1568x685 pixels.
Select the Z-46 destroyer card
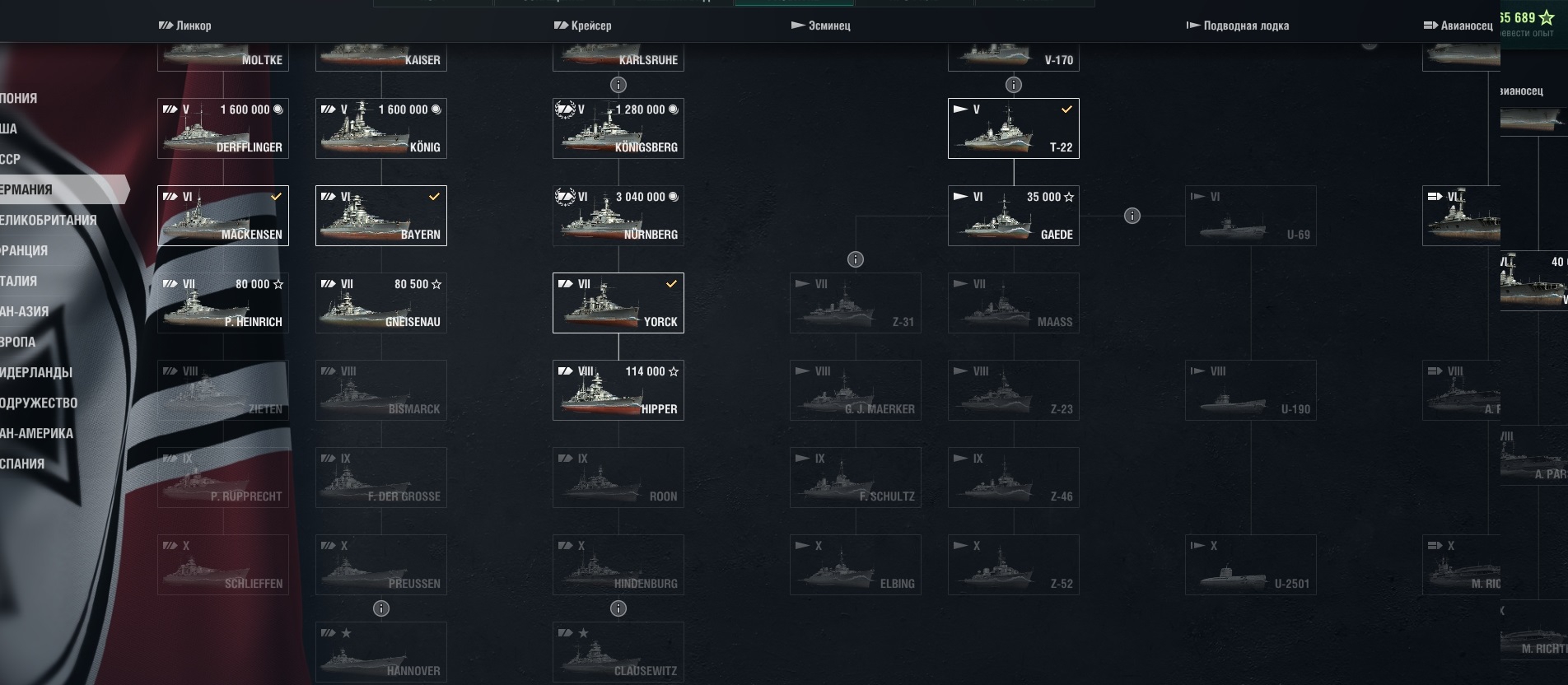point(1014,478)
